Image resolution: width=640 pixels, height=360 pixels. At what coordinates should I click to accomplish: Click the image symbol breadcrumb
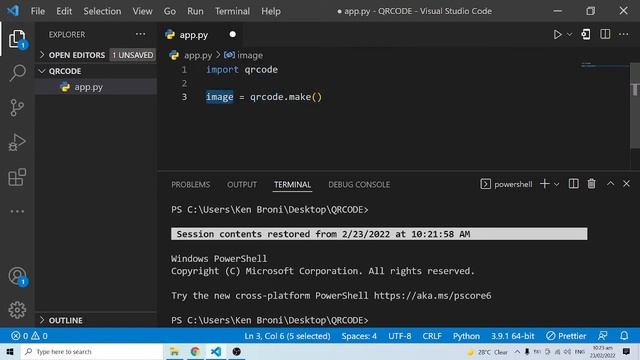(x=244, y=55)
